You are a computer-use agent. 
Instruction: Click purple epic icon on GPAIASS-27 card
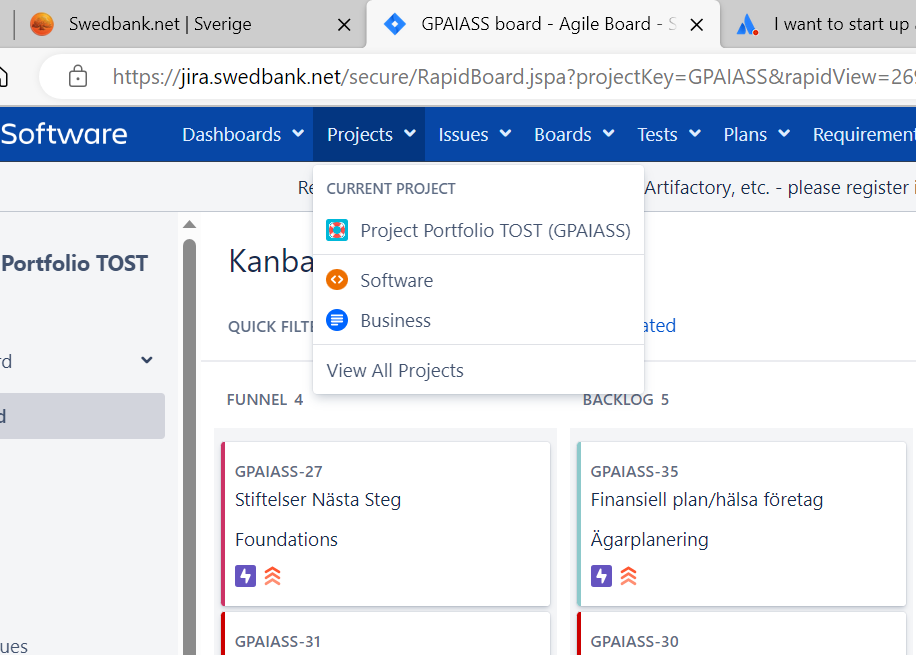245,576
